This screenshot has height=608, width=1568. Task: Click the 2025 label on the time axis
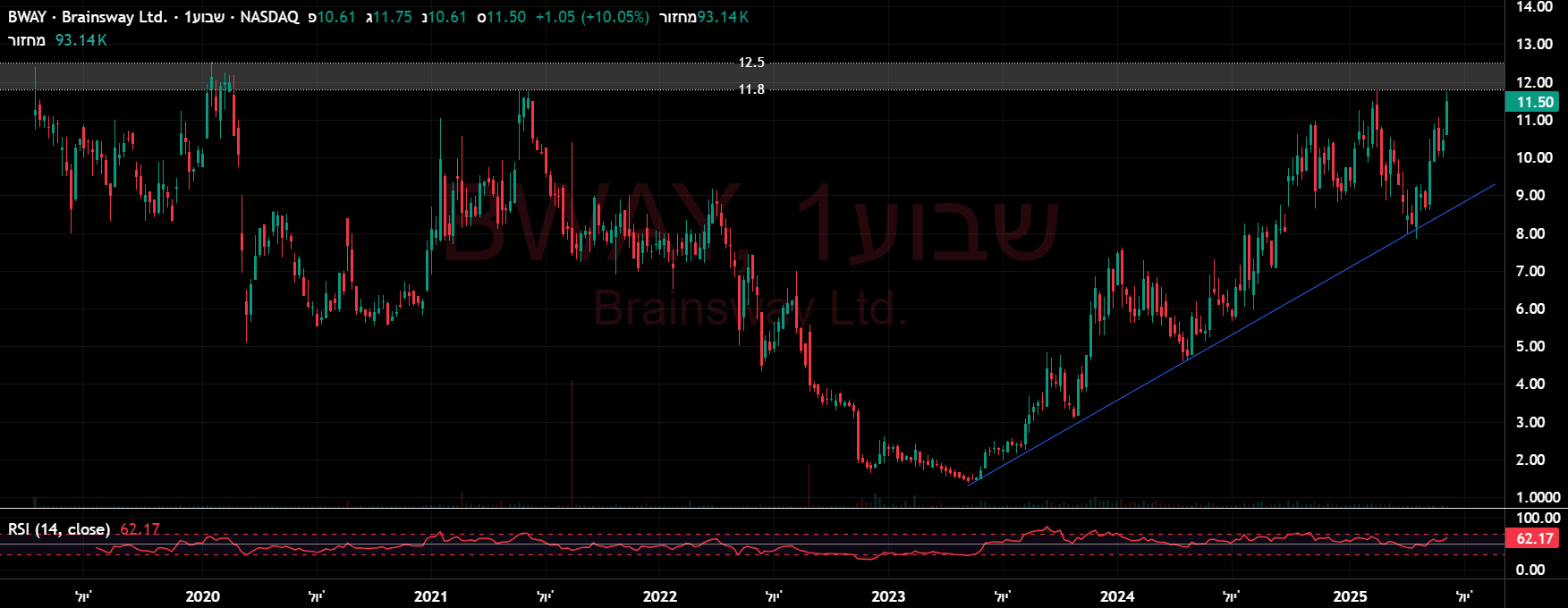pyautogui.click(x=1351, y=596)
